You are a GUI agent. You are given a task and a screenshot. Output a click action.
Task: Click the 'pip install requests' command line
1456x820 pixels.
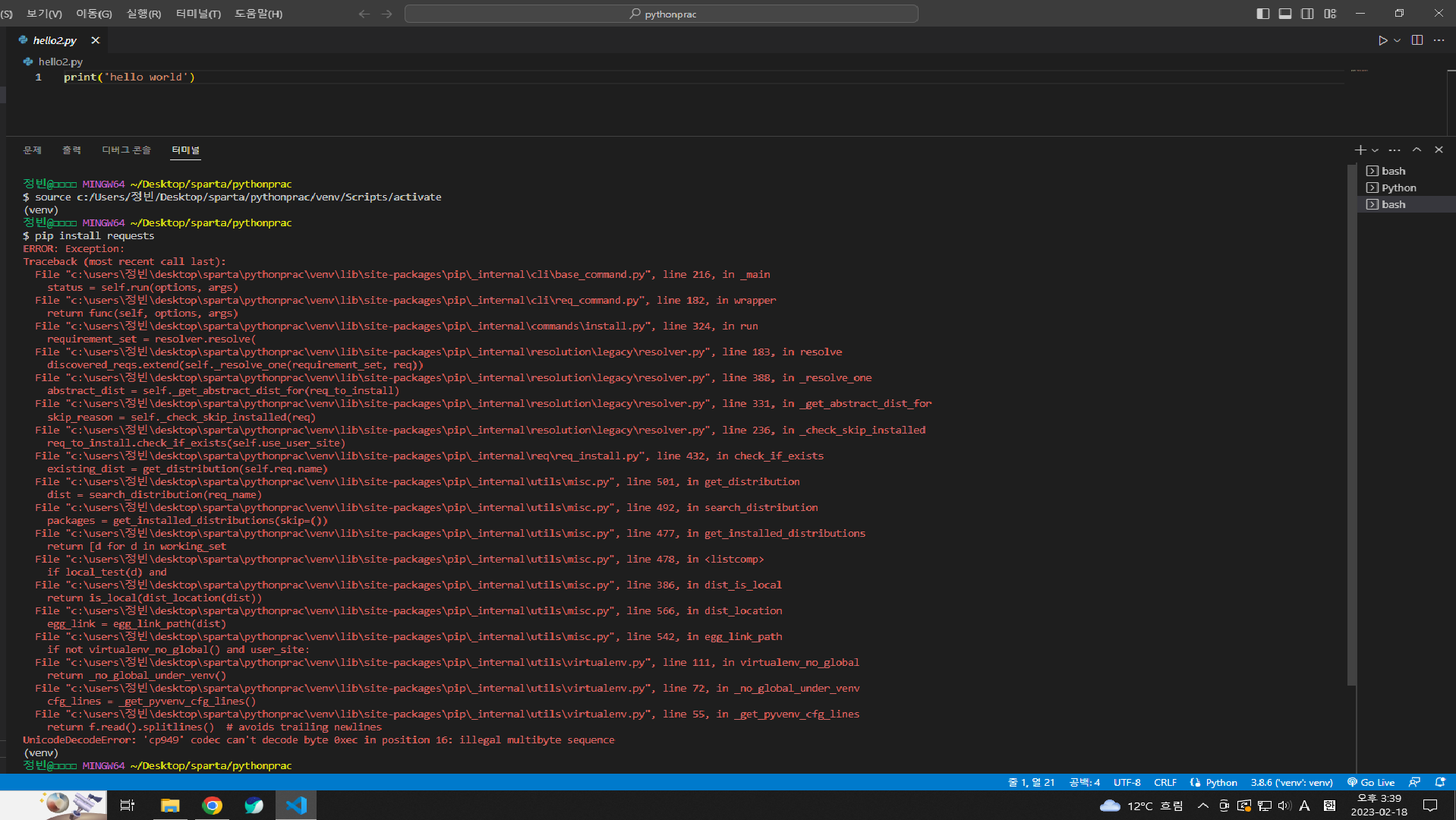pyautogui.click(x=89, y=236)
